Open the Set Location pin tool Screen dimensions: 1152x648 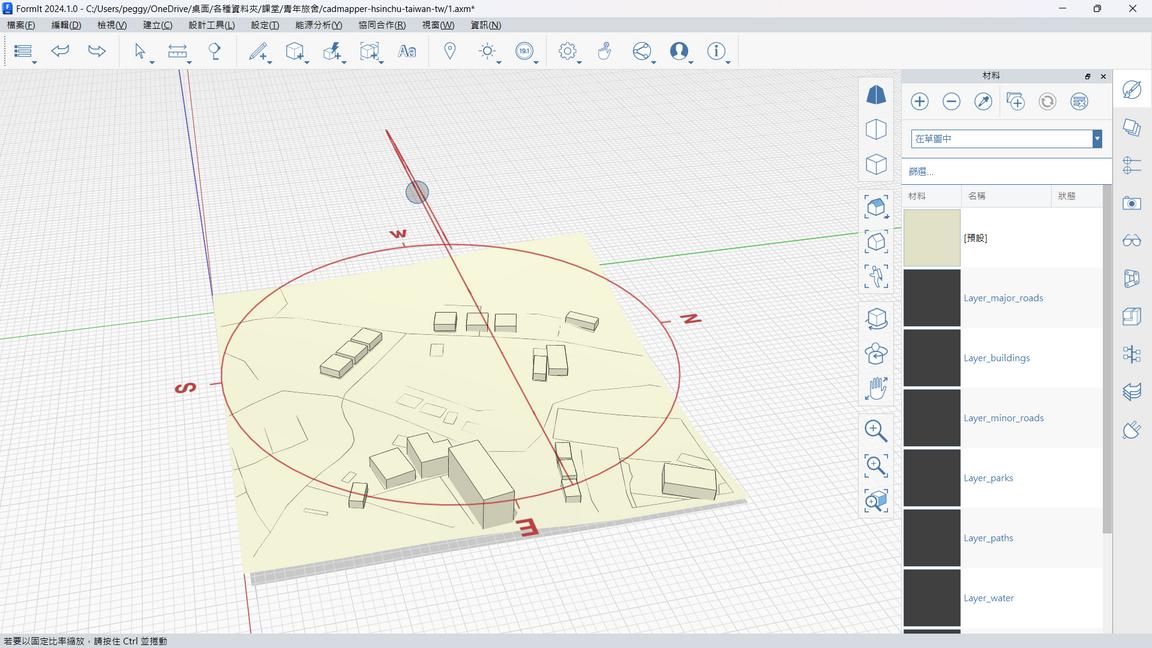[450, 51]
